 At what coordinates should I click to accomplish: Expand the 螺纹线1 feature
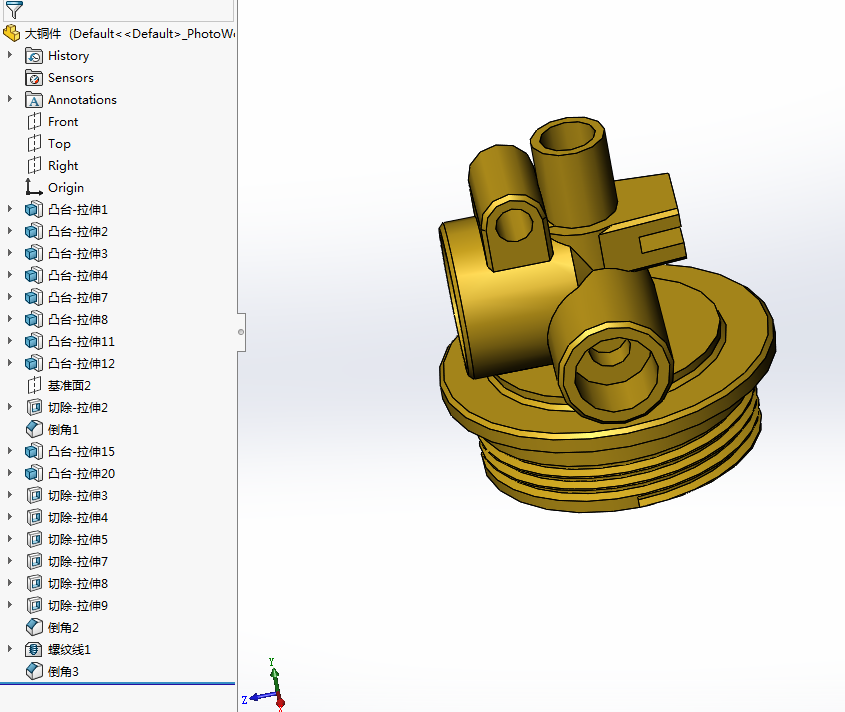(10, 649)
